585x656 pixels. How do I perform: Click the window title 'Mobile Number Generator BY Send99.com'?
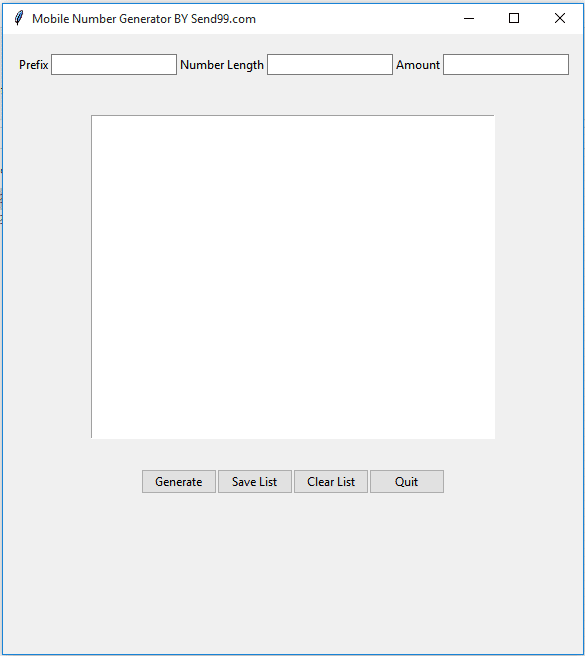click(x=144, y=19)
